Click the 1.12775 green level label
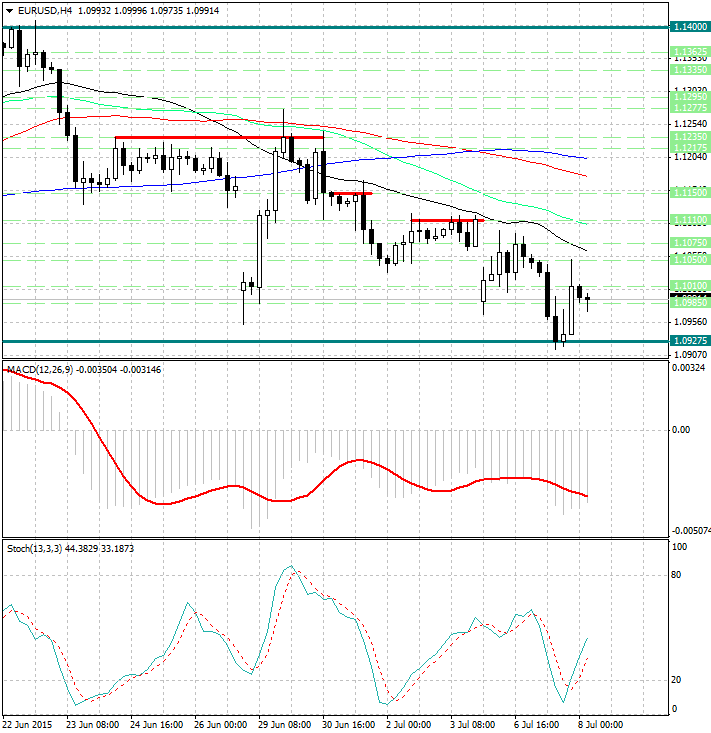711x733 pixels. 690,108
